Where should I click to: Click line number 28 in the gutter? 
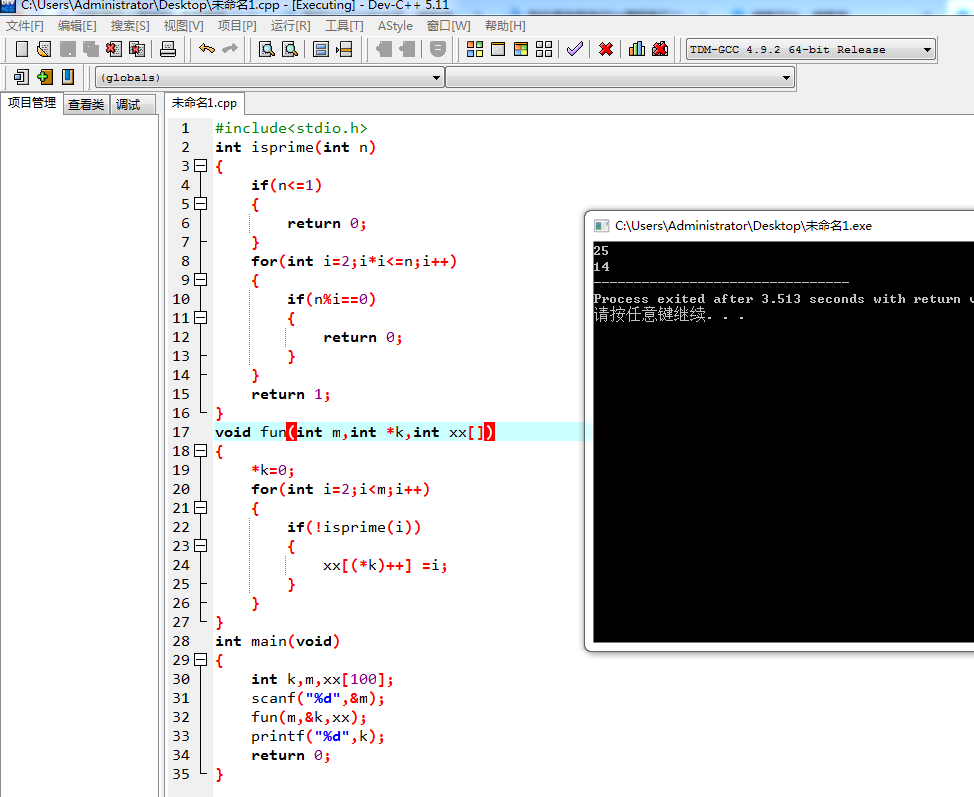(181, 641)
